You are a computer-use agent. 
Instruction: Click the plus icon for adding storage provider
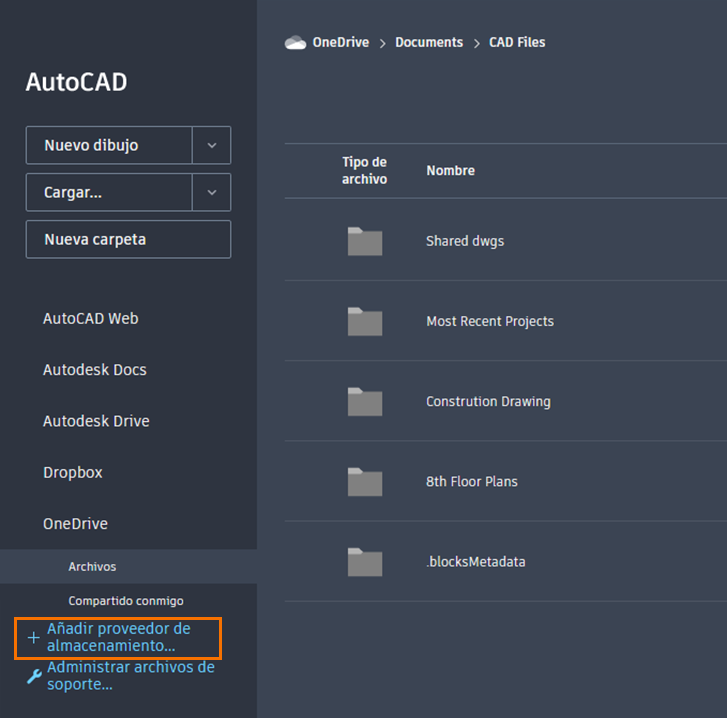(33, 637)
